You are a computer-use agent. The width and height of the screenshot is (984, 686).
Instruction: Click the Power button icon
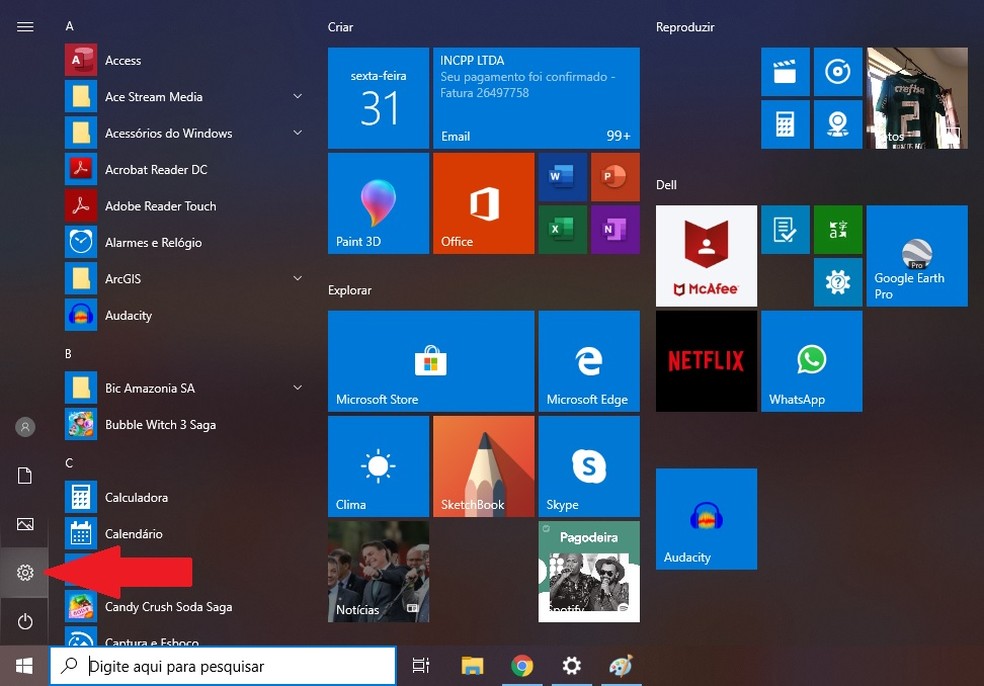pos(25,621)
